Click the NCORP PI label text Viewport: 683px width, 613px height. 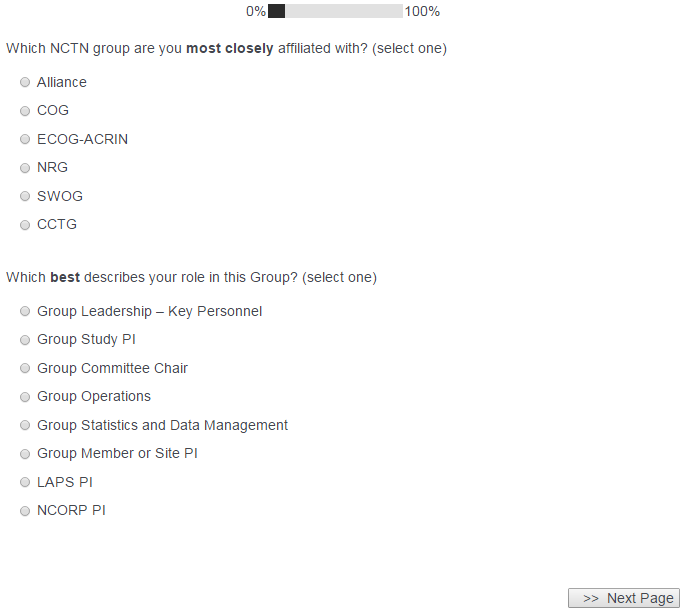click(x=71, y=510)
